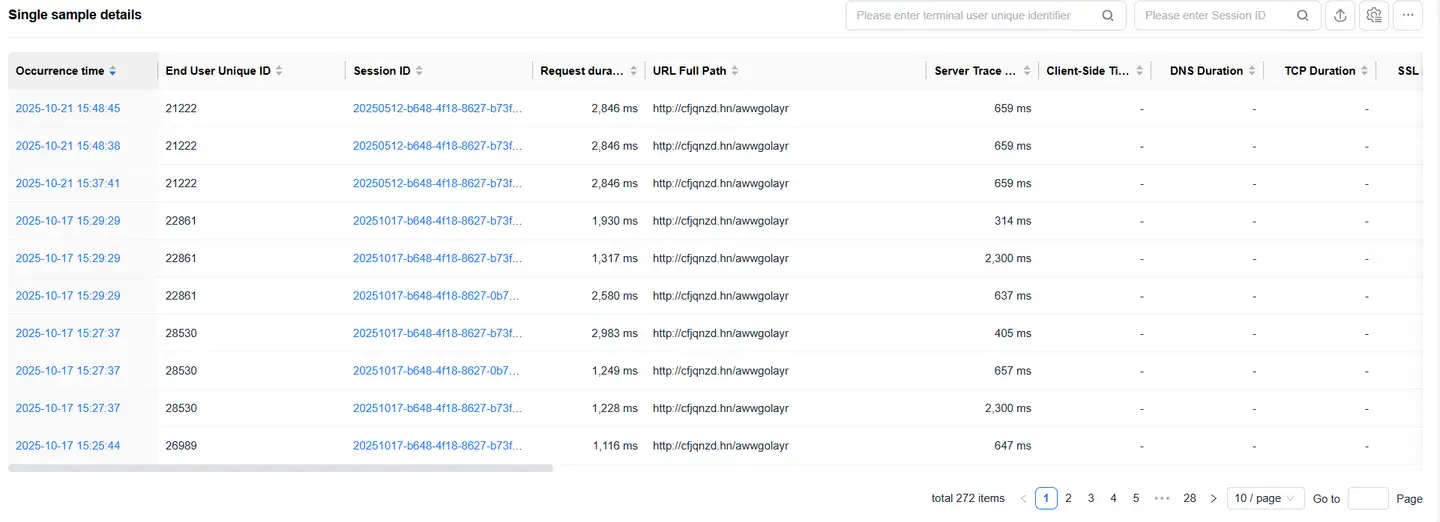Click the export upload icon button
This screenshot has width=1440, height=522.
tap(1338, 16)
